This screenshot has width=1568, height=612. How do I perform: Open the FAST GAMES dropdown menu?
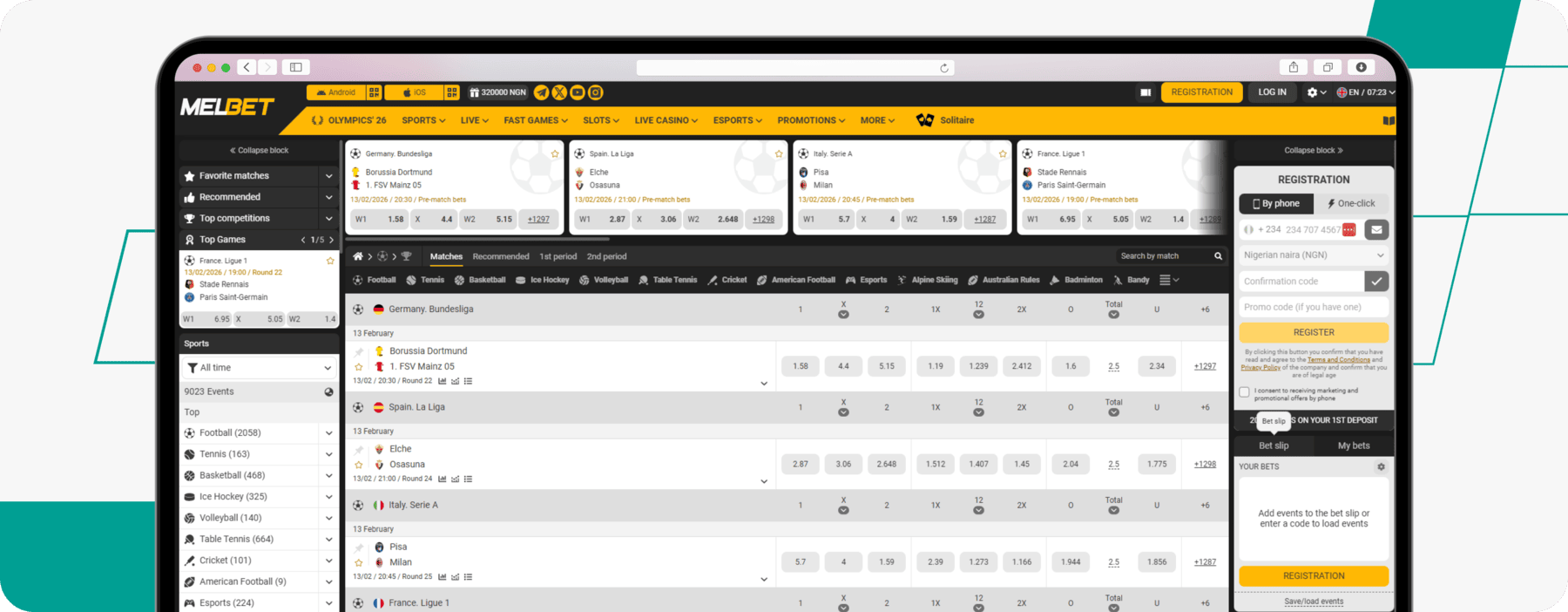coord(536,120)
